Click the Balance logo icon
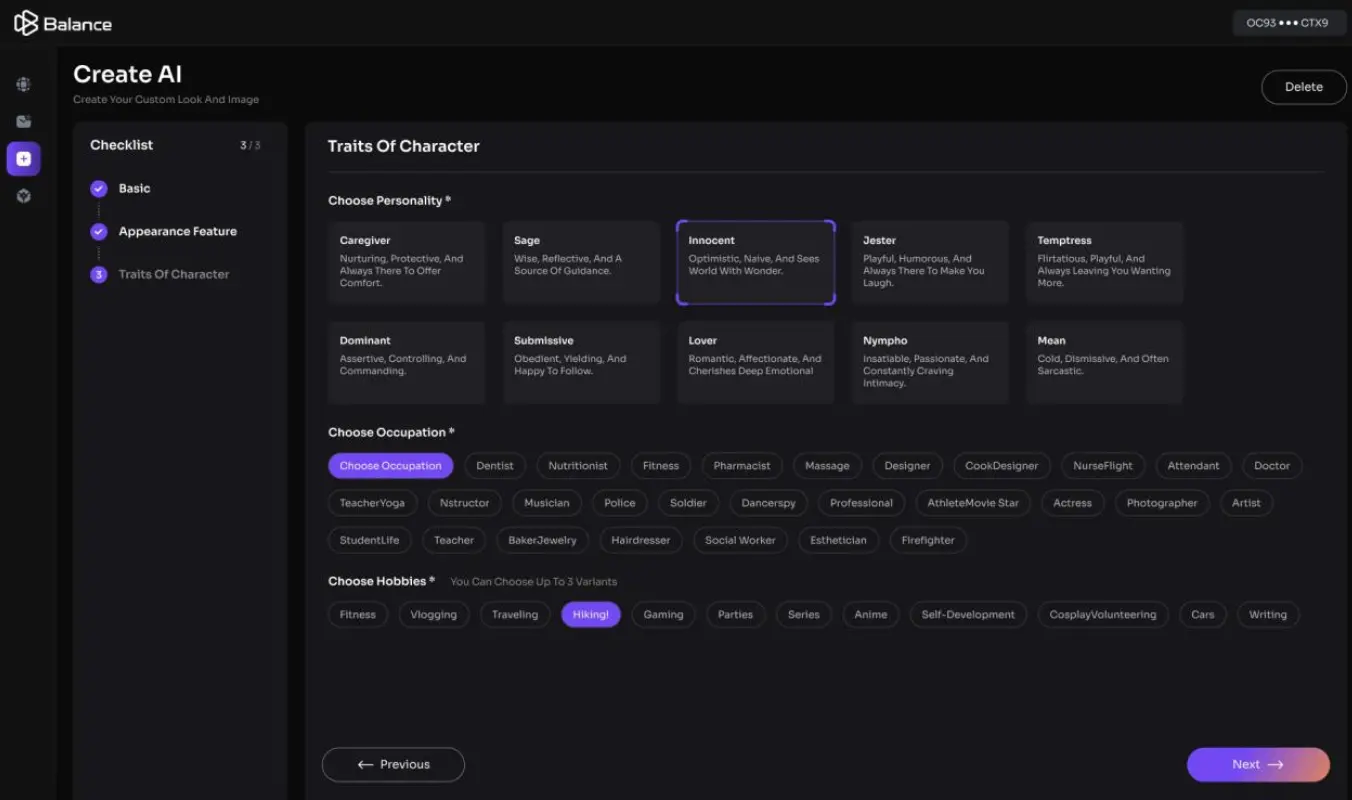The height and width of the screenshot is (800, 1352). tap(25, 21)
